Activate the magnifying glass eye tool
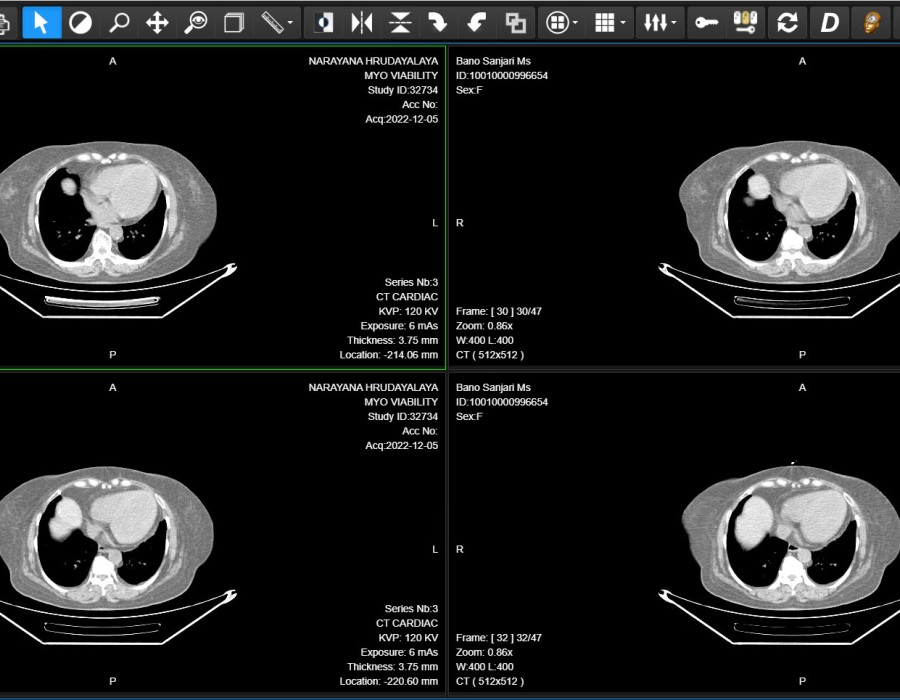The height and width of the screenshot is (700, 900). pos(196,22)
